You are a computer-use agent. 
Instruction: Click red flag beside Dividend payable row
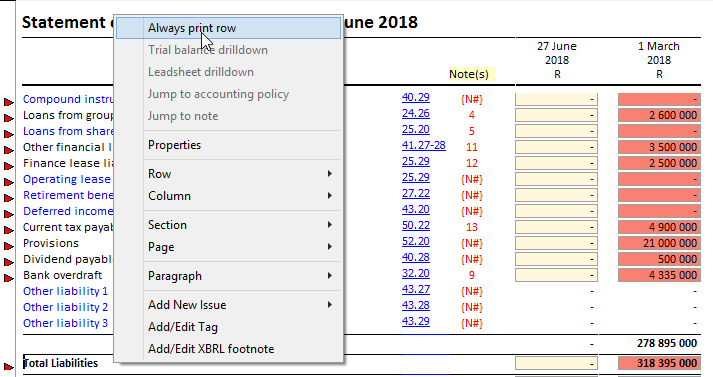click(9, 262)
